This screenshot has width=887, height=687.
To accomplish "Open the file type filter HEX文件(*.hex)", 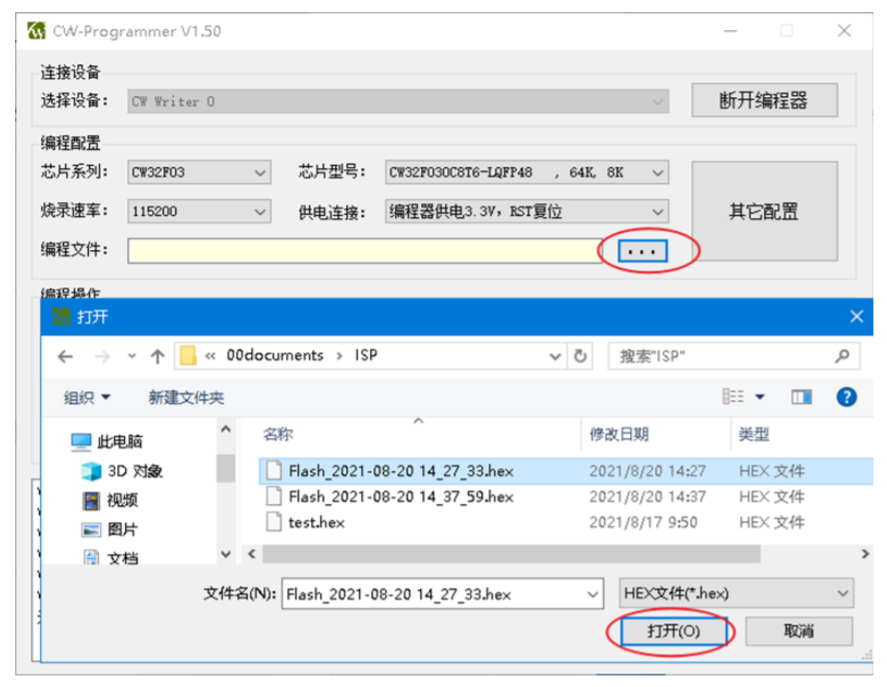I will [736, 593].
